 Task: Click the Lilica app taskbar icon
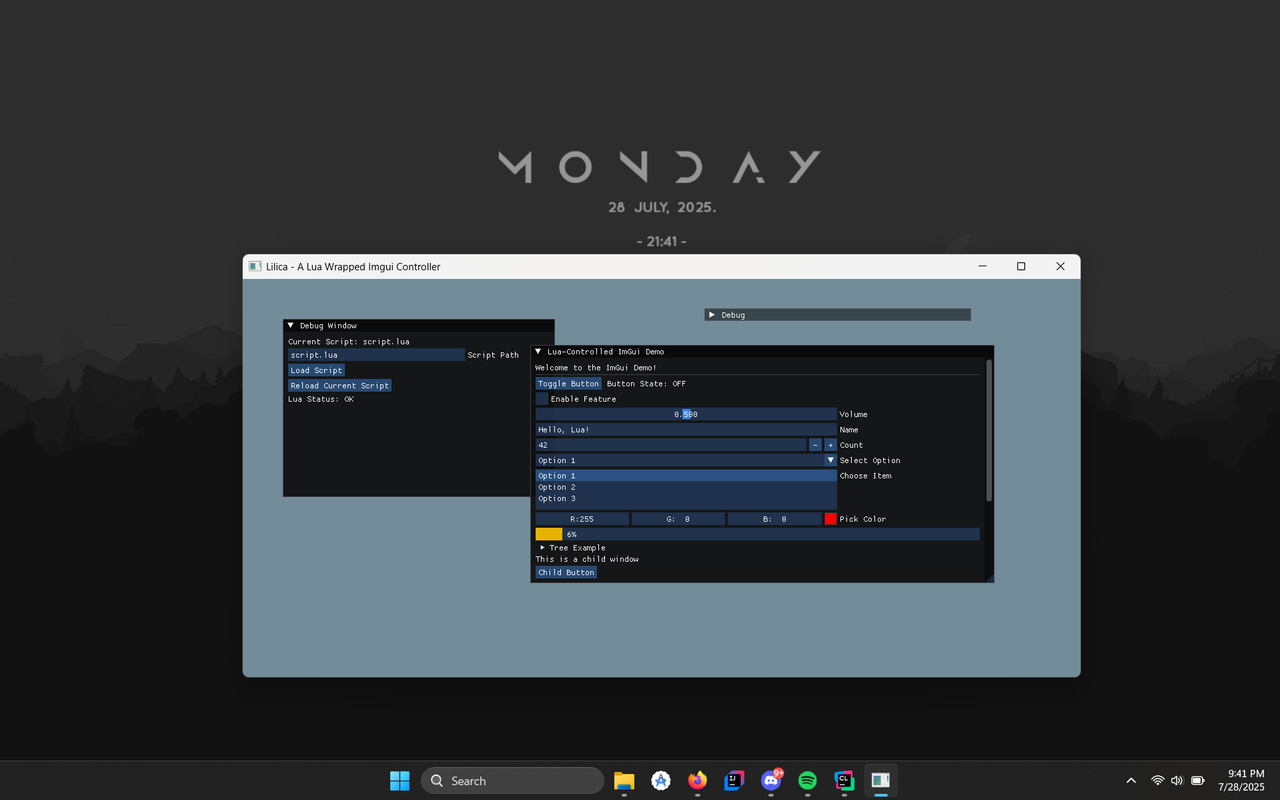click(x=881, y=781)
